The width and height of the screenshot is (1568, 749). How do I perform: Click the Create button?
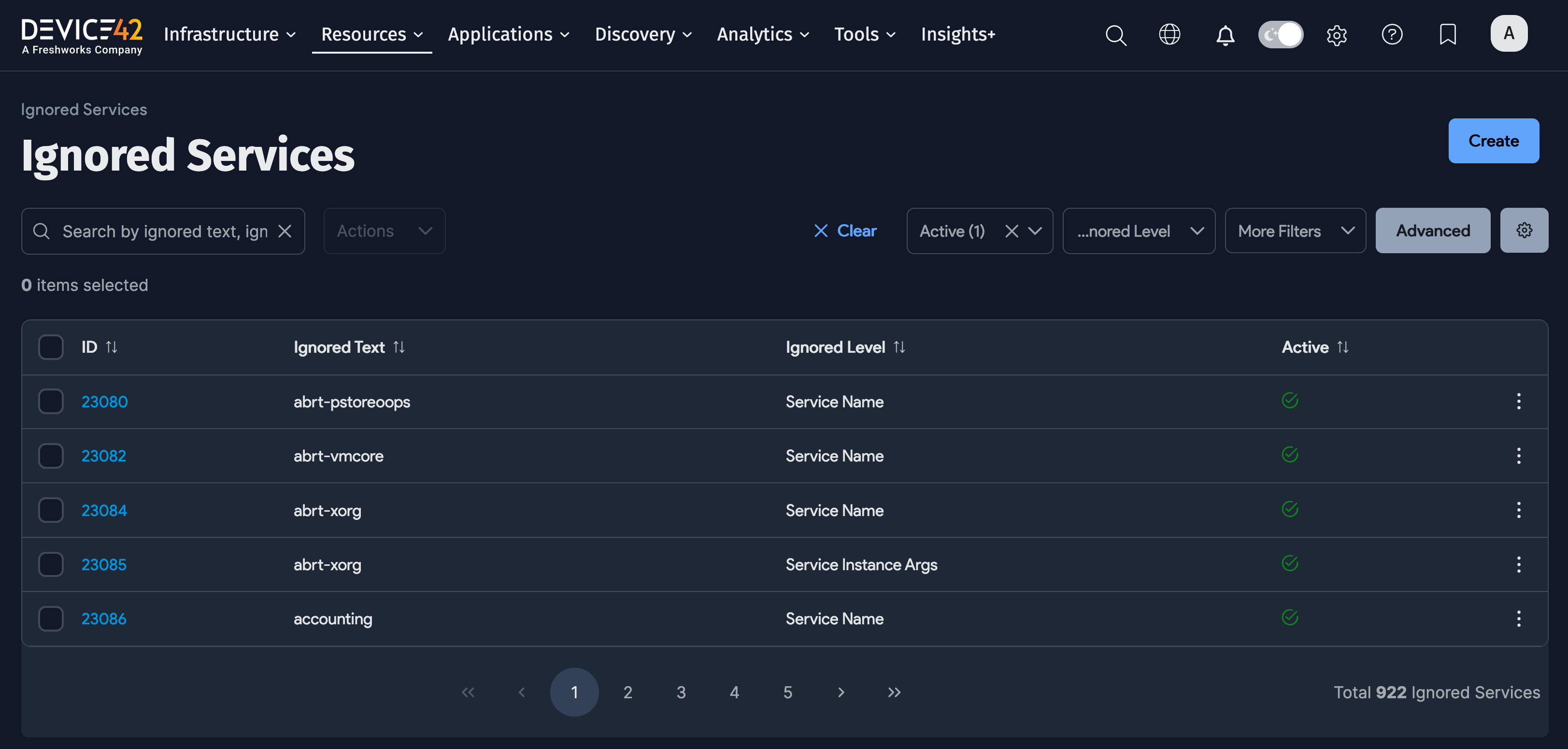[x=1493, y=141]
